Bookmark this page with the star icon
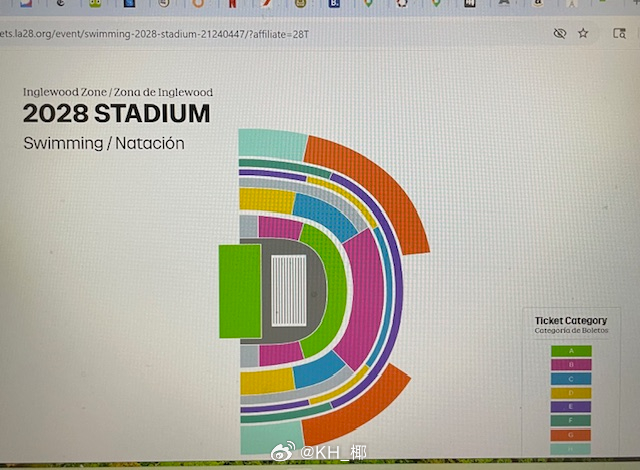Image resolution: width=640 pixels, height=470 pixels. (583, 33)
